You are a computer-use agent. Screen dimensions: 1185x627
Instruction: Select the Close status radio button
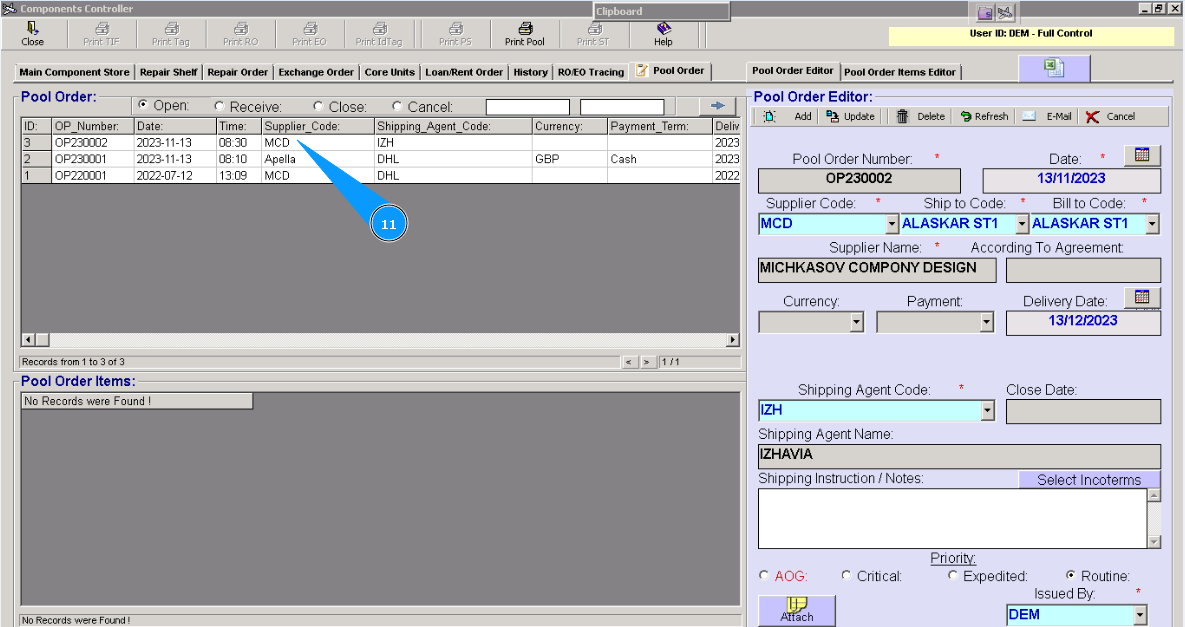pos(318,106)
